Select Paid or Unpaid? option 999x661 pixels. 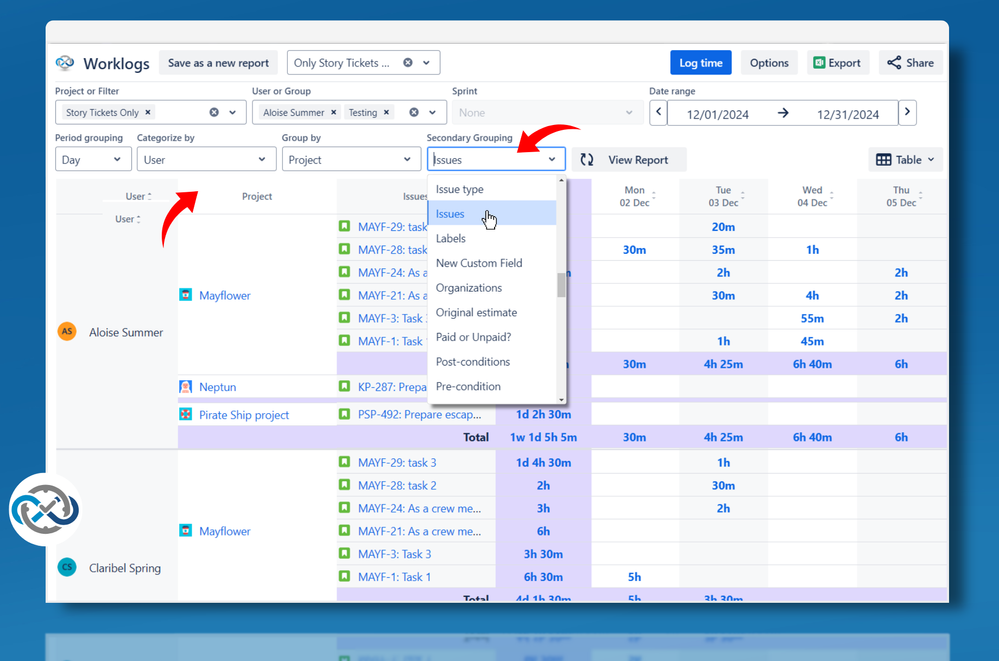click(492, 337)
